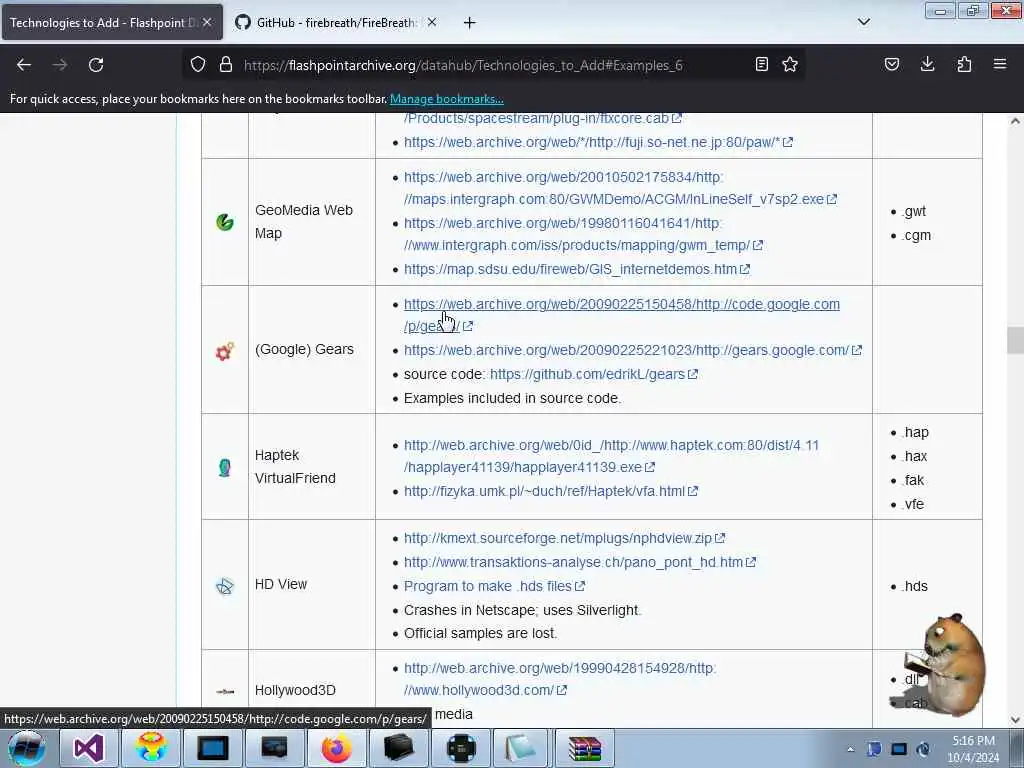The height and width of the screenshot is (768, 1024).
Task: Open the happlayer41139.exe archive link
Action: tap(611, 456)
